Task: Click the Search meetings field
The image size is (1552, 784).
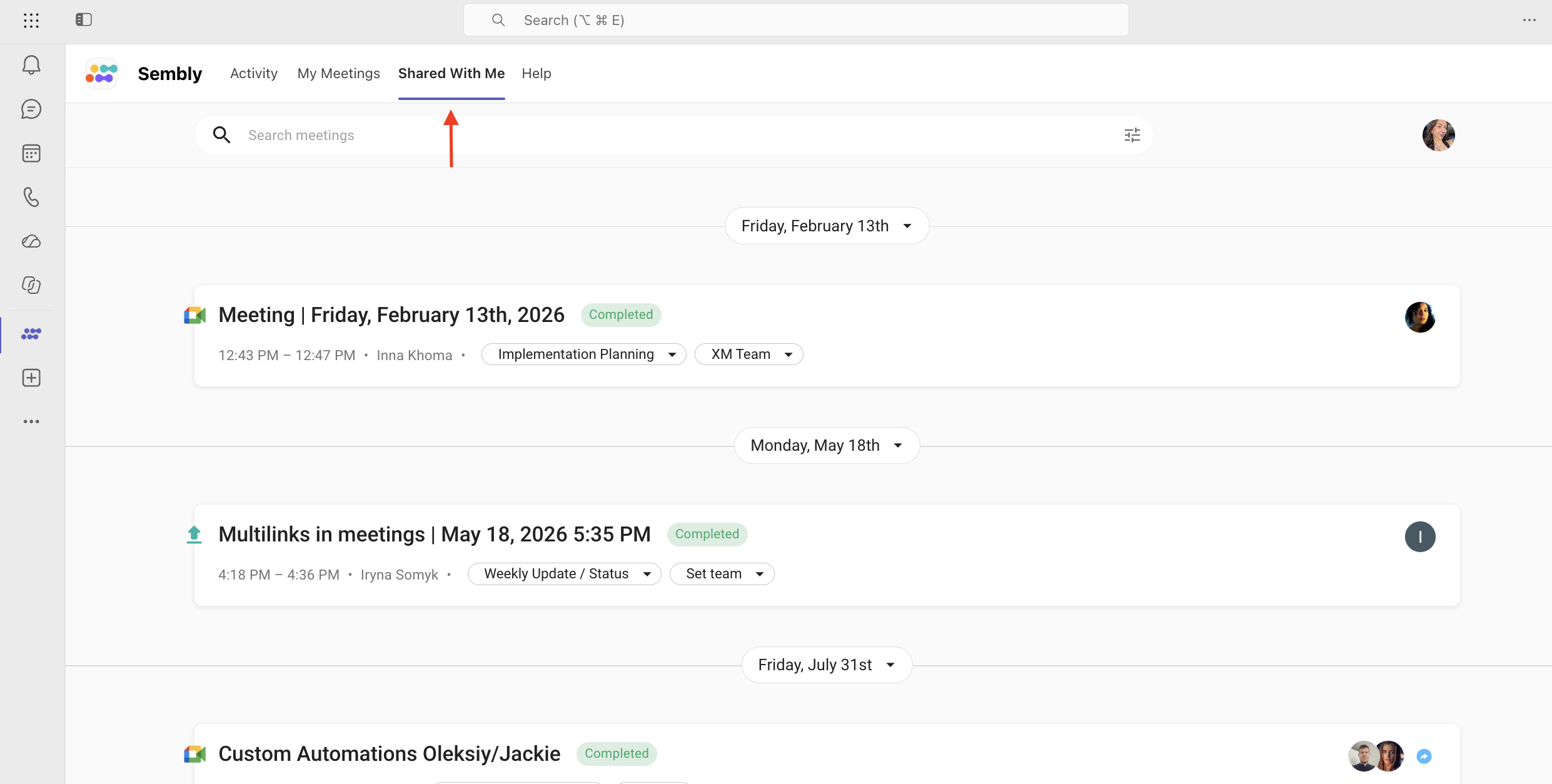Action: [674, 135]
